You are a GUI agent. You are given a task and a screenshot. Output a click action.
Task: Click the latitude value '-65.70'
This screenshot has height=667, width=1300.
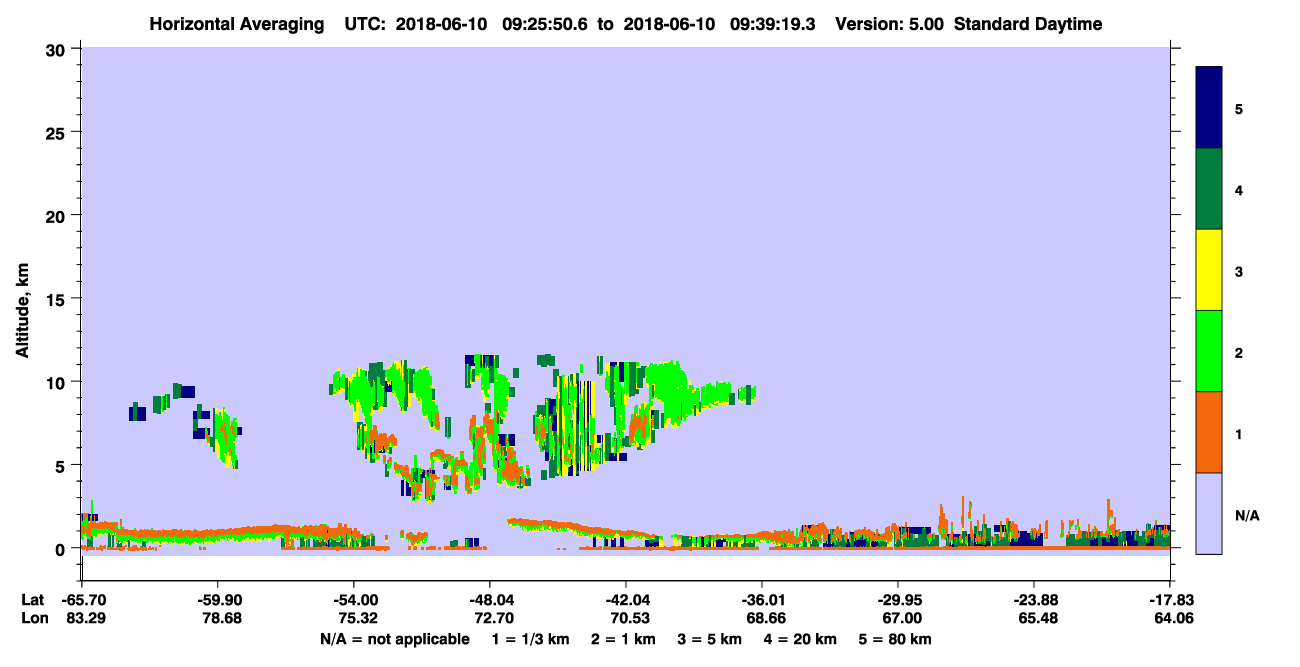(83, 600)
